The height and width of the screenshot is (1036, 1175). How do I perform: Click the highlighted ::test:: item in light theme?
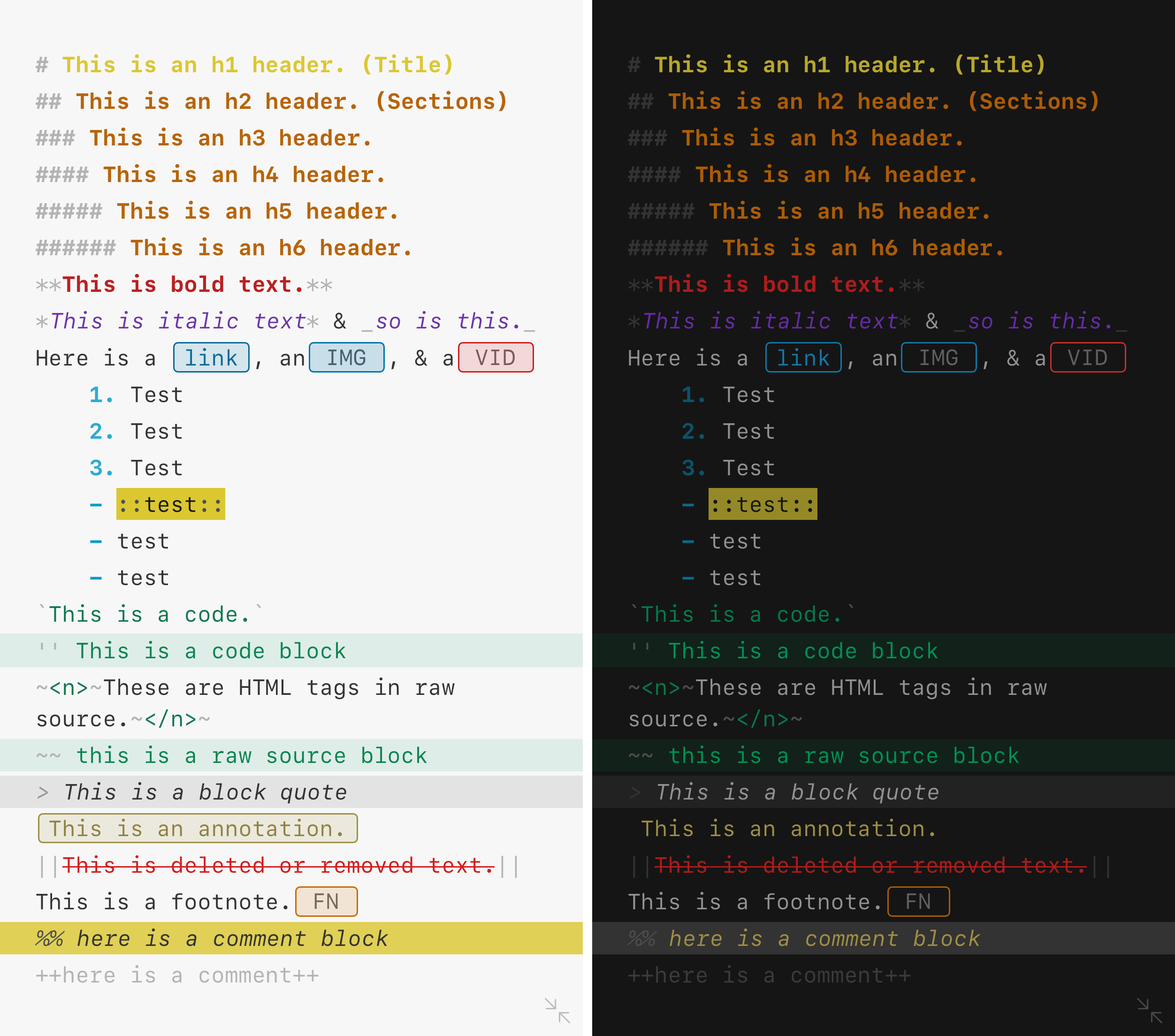171,504
